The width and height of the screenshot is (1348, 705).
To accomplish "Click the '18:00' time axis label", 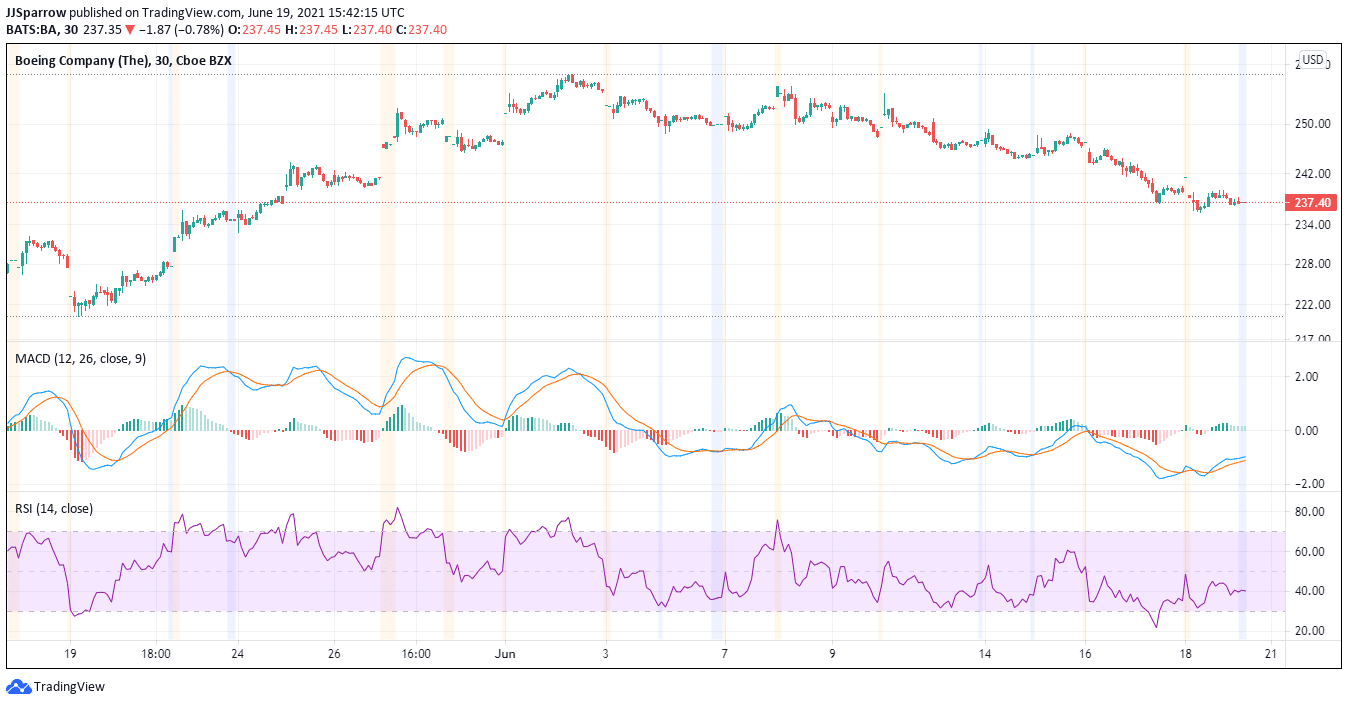I will (154, 654).
